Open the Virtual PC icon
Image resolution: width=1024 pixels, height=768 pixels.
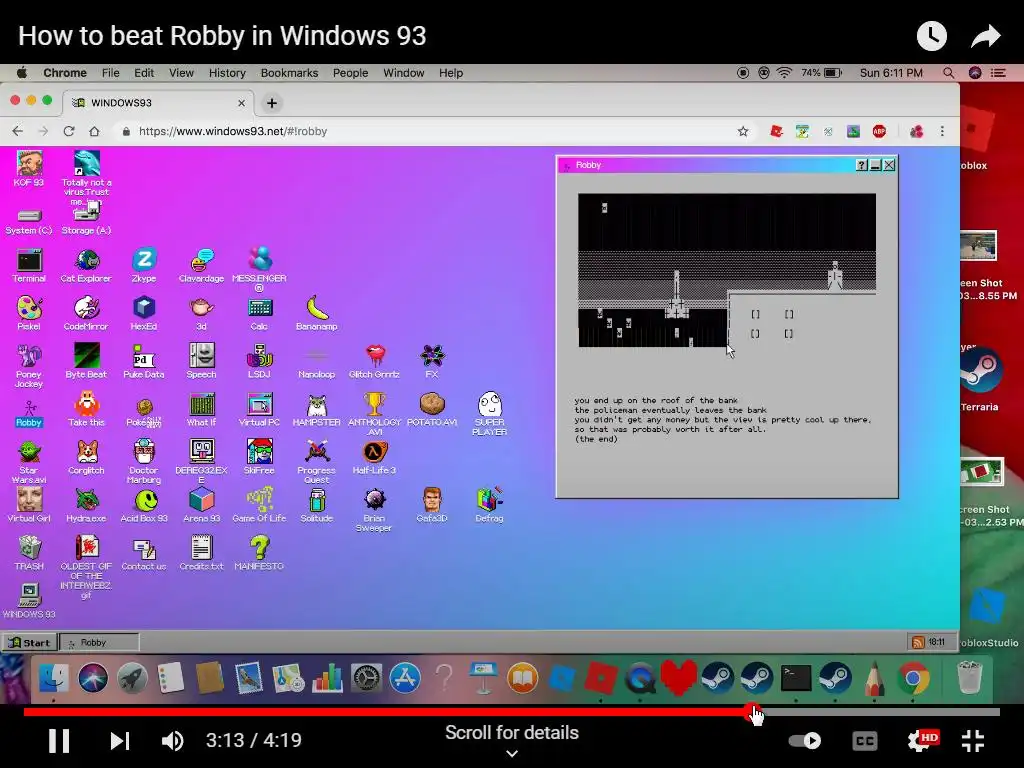[x=259, y=409]
